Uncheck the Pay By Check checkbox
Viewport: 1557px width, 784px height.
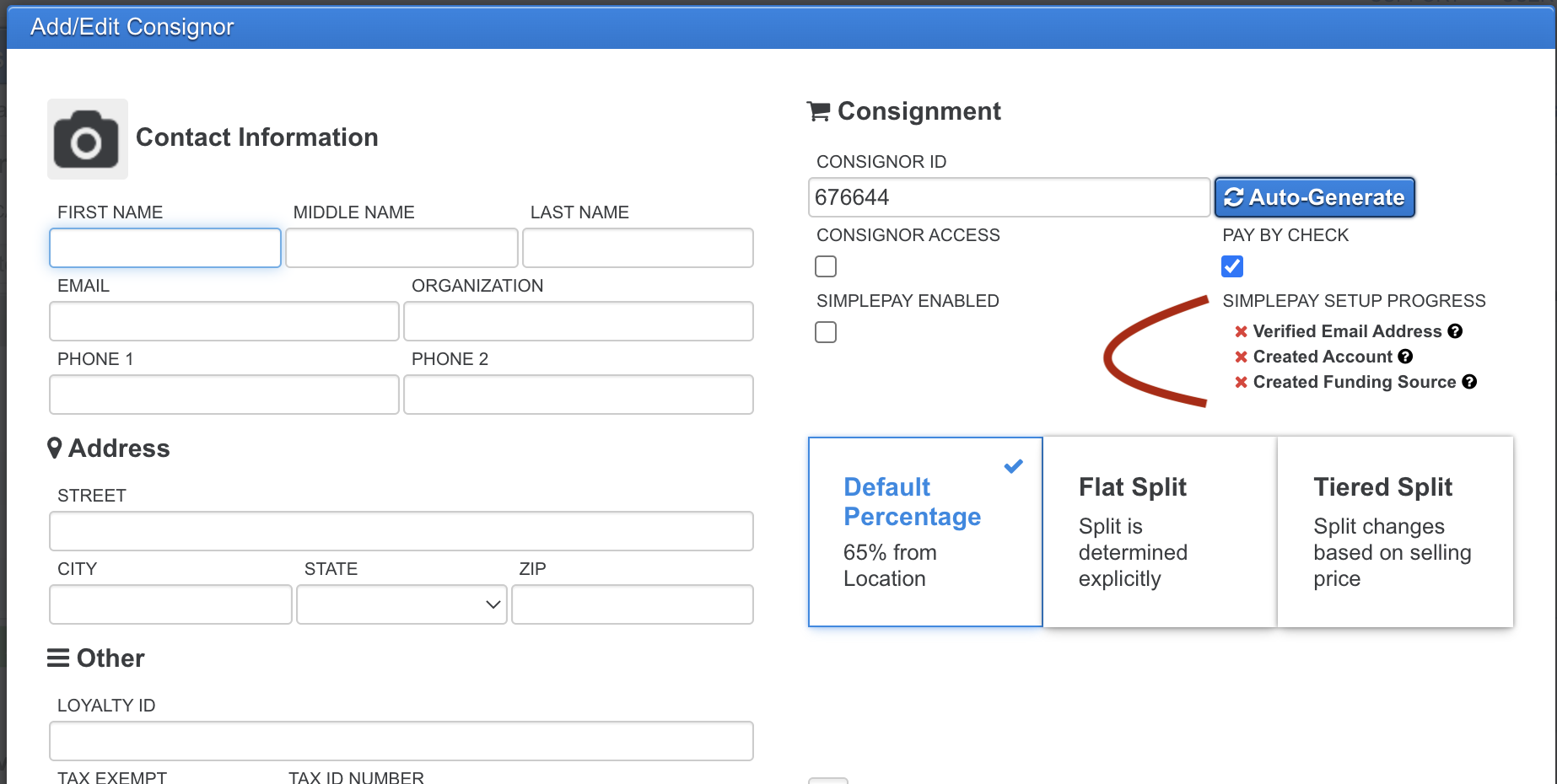pos(1232,266)
